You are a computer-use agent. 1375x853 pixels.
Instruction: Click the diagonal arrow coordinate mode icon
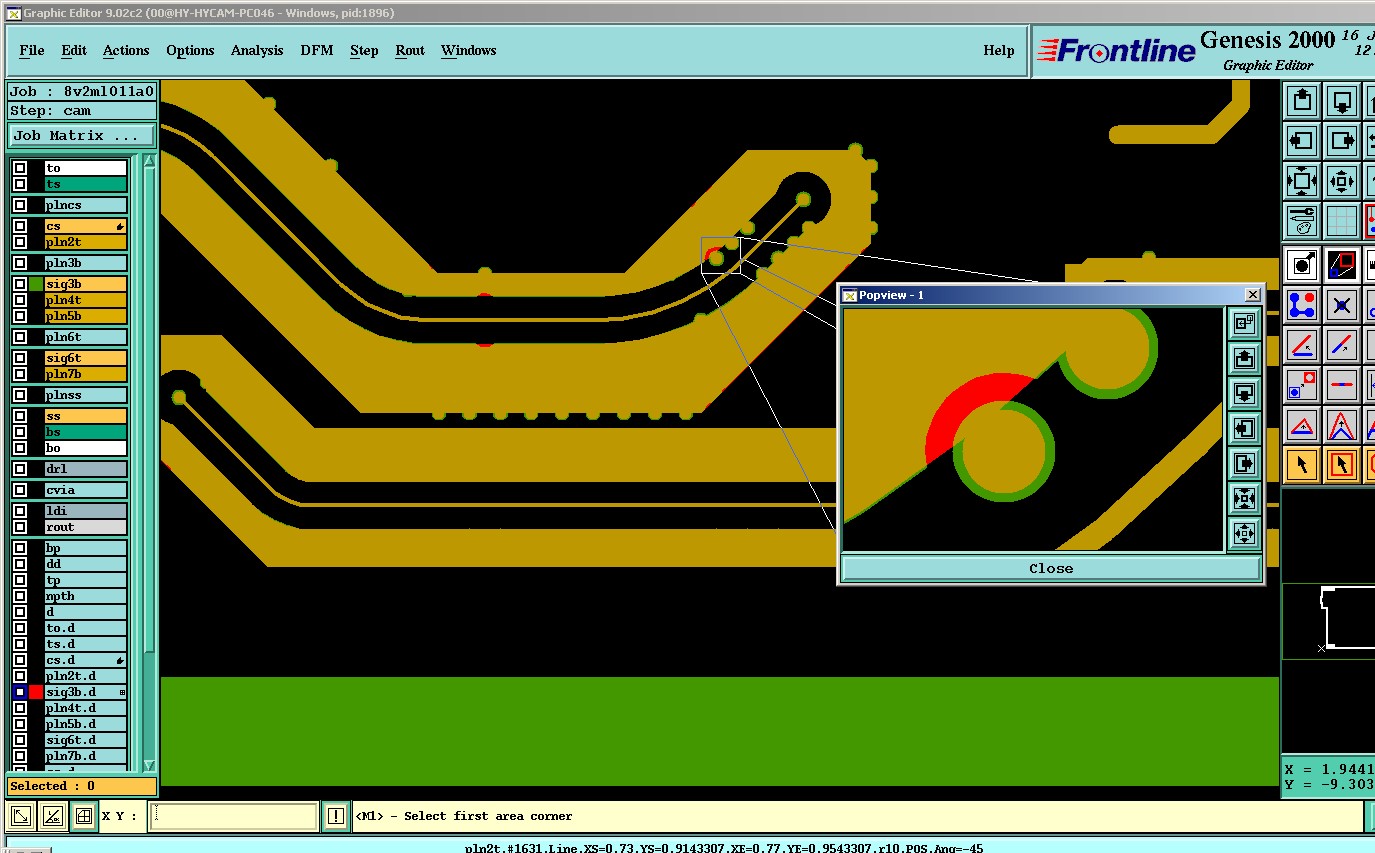[x=20, y=816]
